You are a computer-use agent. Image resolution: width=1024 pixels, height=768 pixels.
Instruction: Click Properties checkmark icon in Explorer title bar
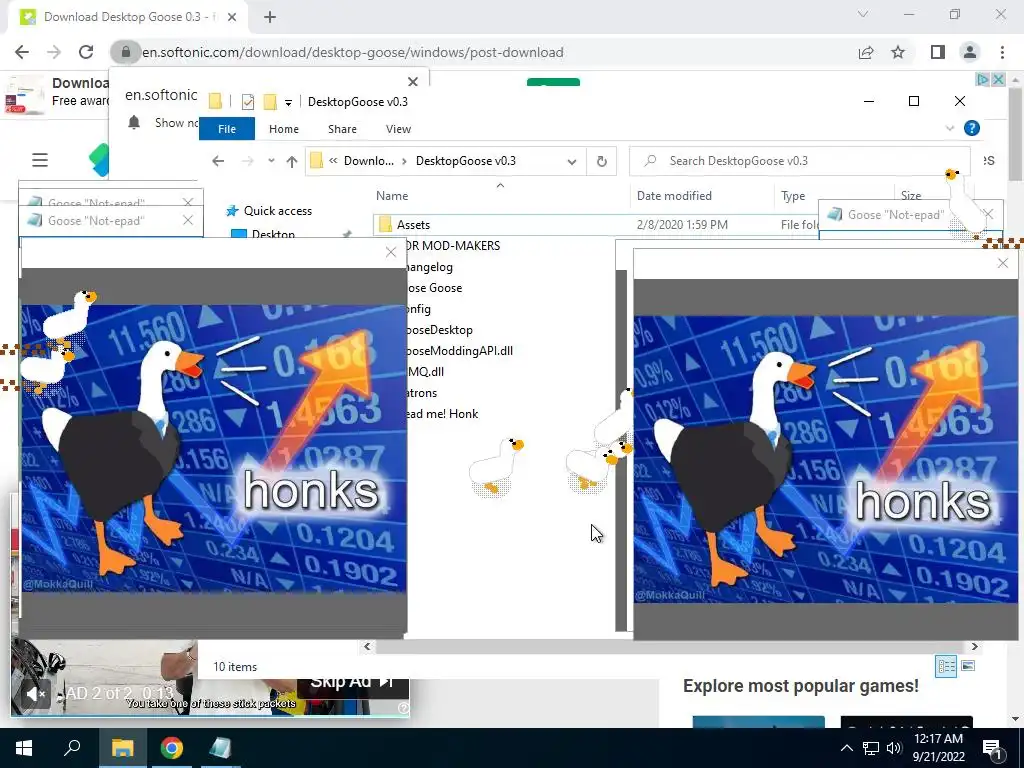coord(248,101)
